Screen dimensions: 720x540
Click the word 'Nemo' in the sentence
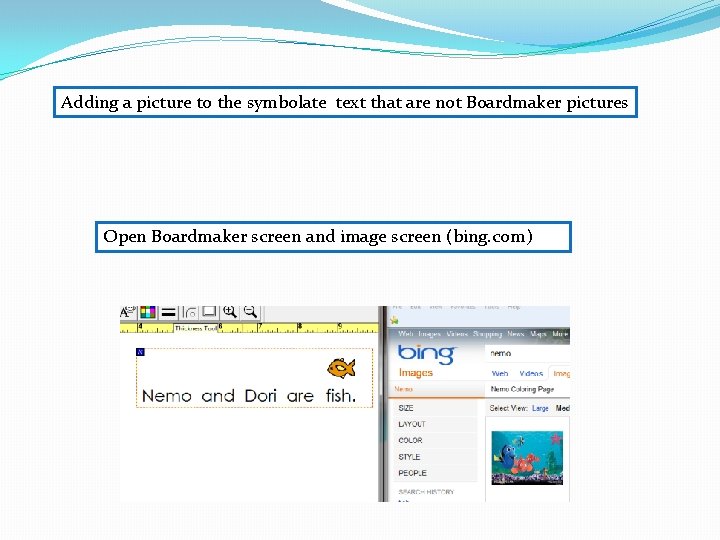tap(167, 396)
